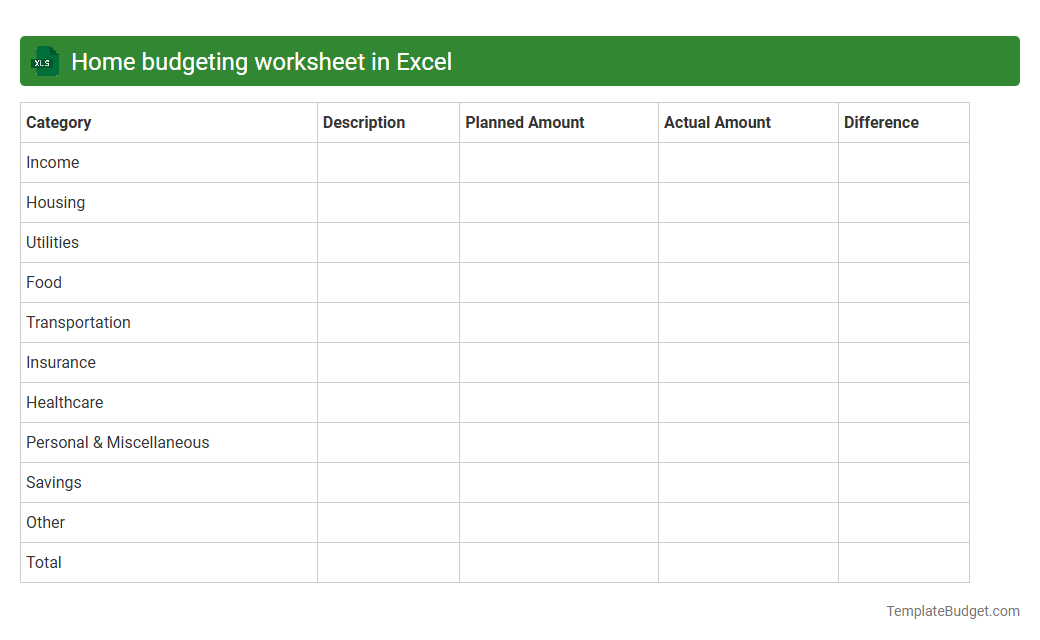Screen dimensions: 1040x640
Task: Click the Category column header
Action: click(58, 122)
